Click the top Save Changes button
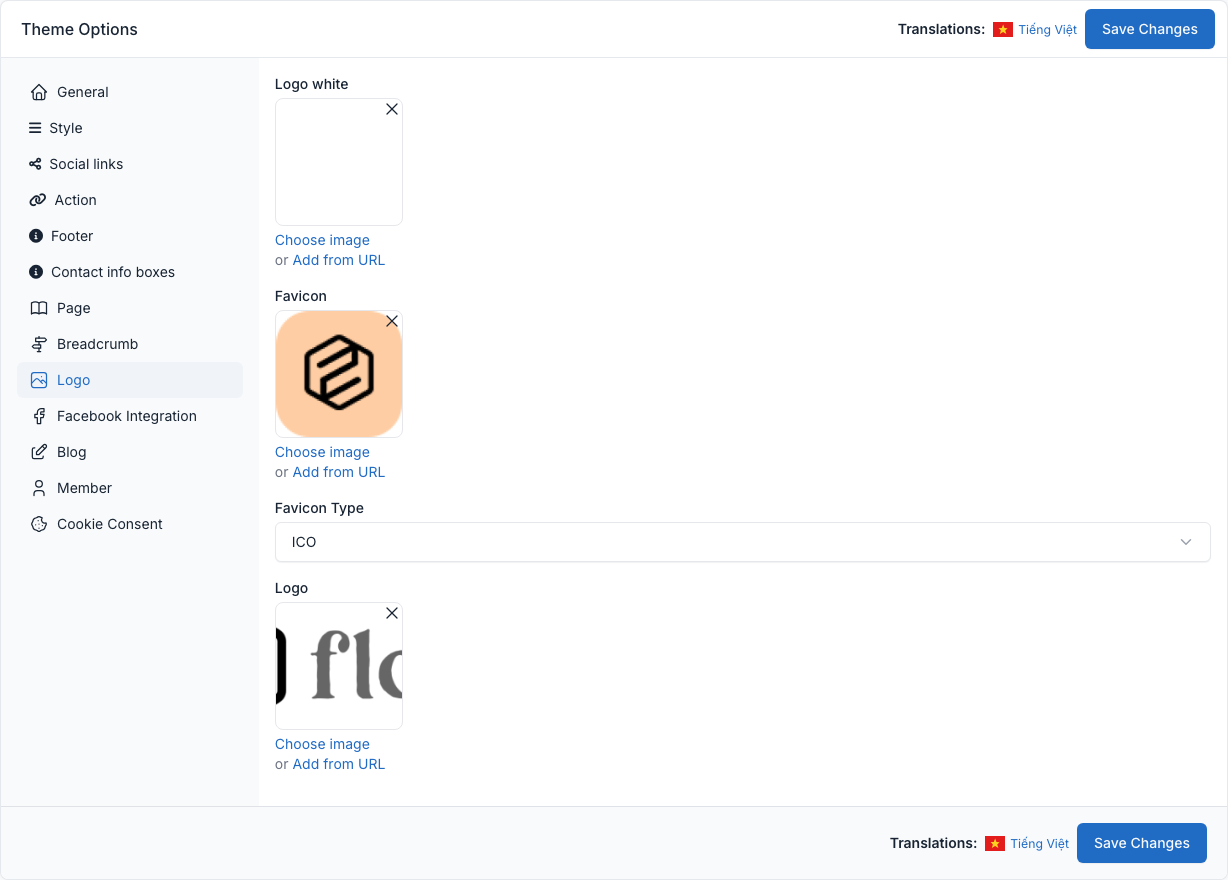 click(x=1150, y=29)
